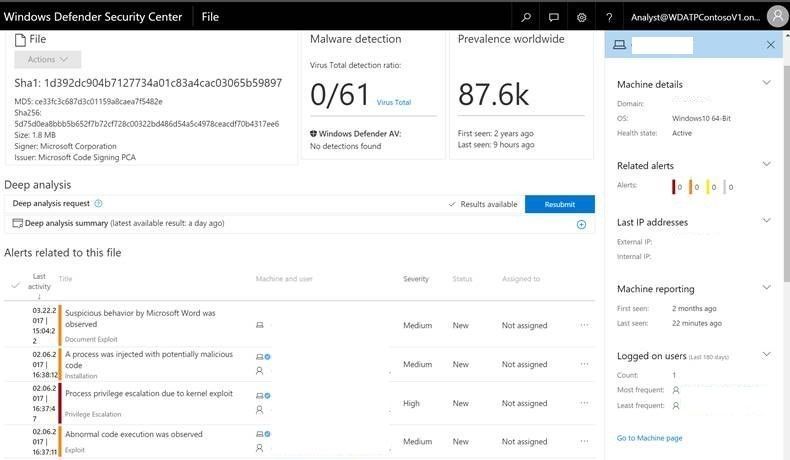Click user icon in process injected alert row
The image size is (790, 460).
coord(259,371)
